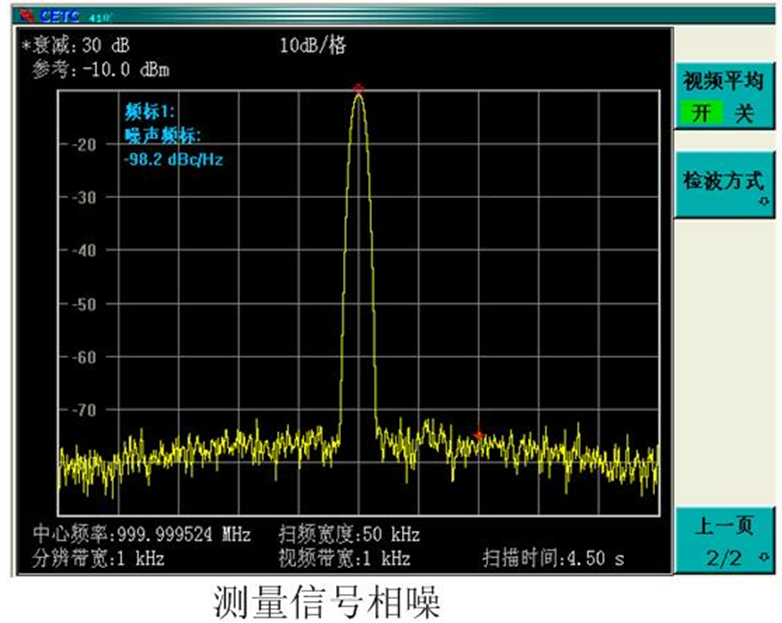Viewport: 782px width, 623px height.
Task: Go to previous page with 上一页
Action: point(723,524)
